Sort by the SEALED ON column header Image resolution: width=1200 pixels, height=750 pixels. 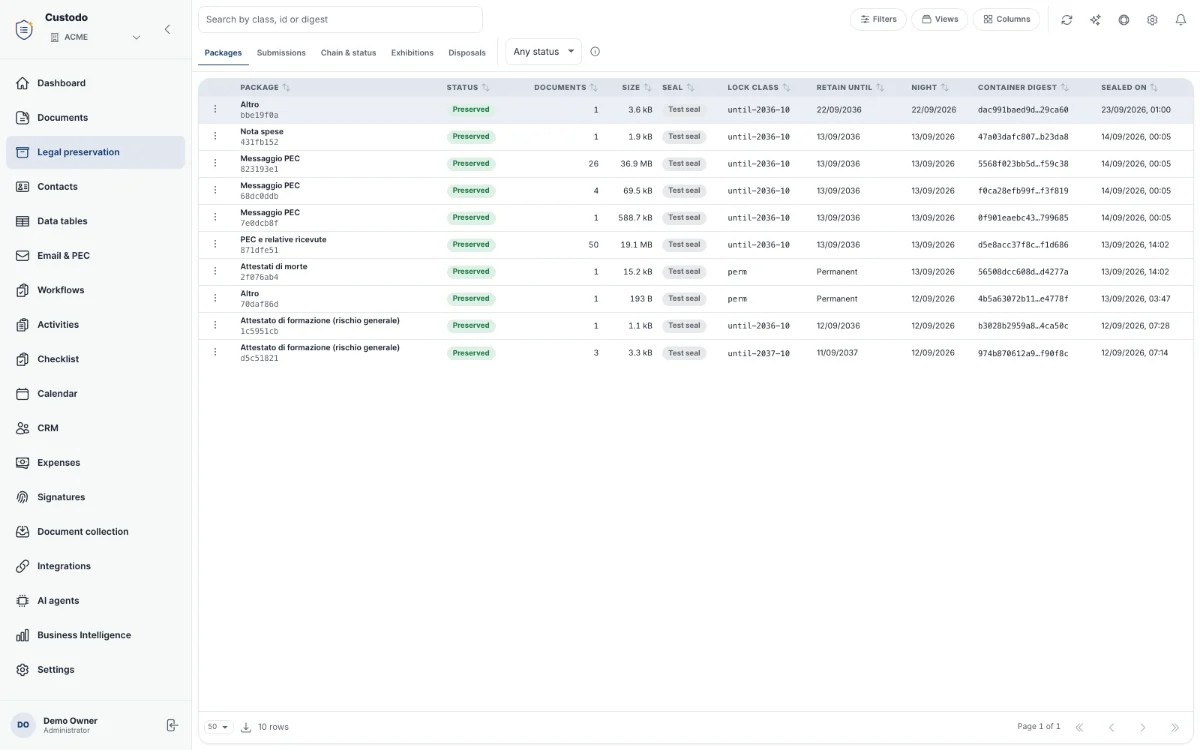click(1129, 88)
